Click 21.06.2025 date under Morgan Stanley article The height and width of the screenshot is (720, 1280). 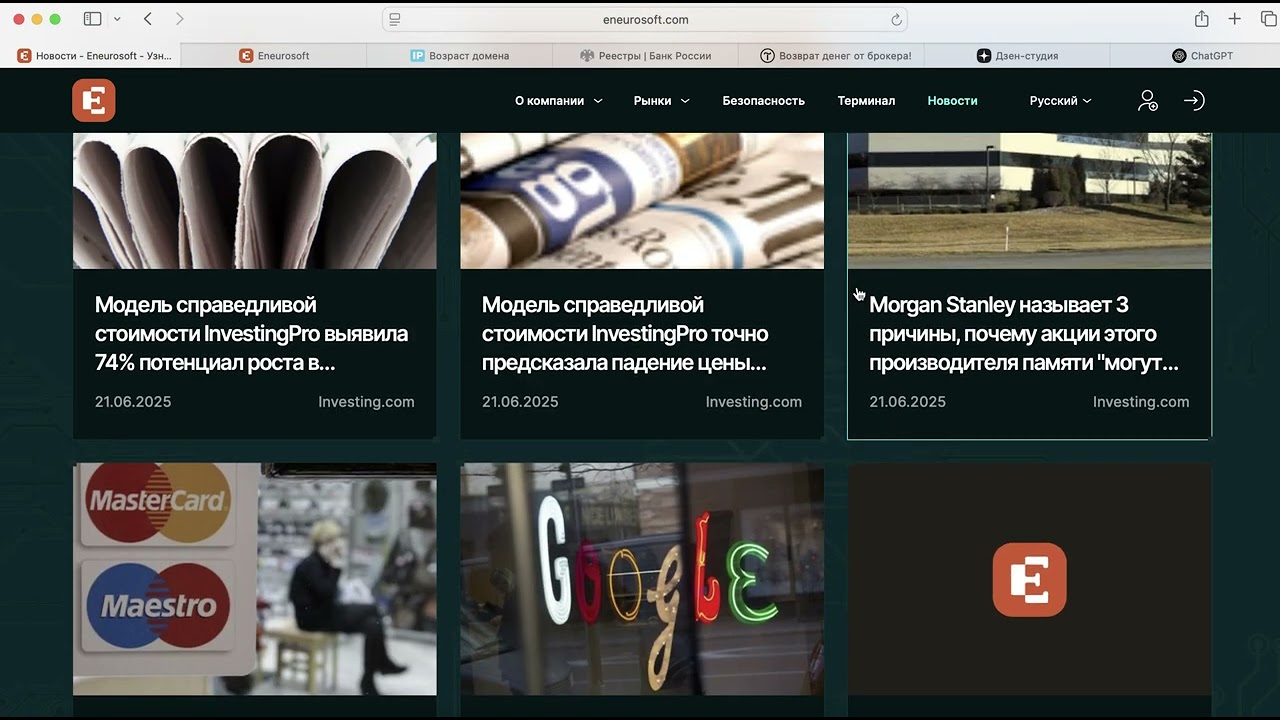pos(907,402)
